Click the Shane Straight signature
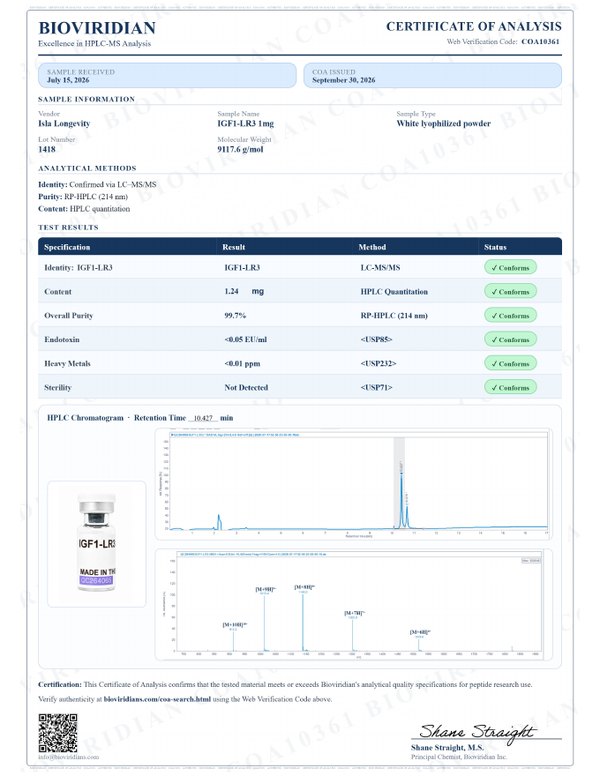600x776 pixels. 478,732
